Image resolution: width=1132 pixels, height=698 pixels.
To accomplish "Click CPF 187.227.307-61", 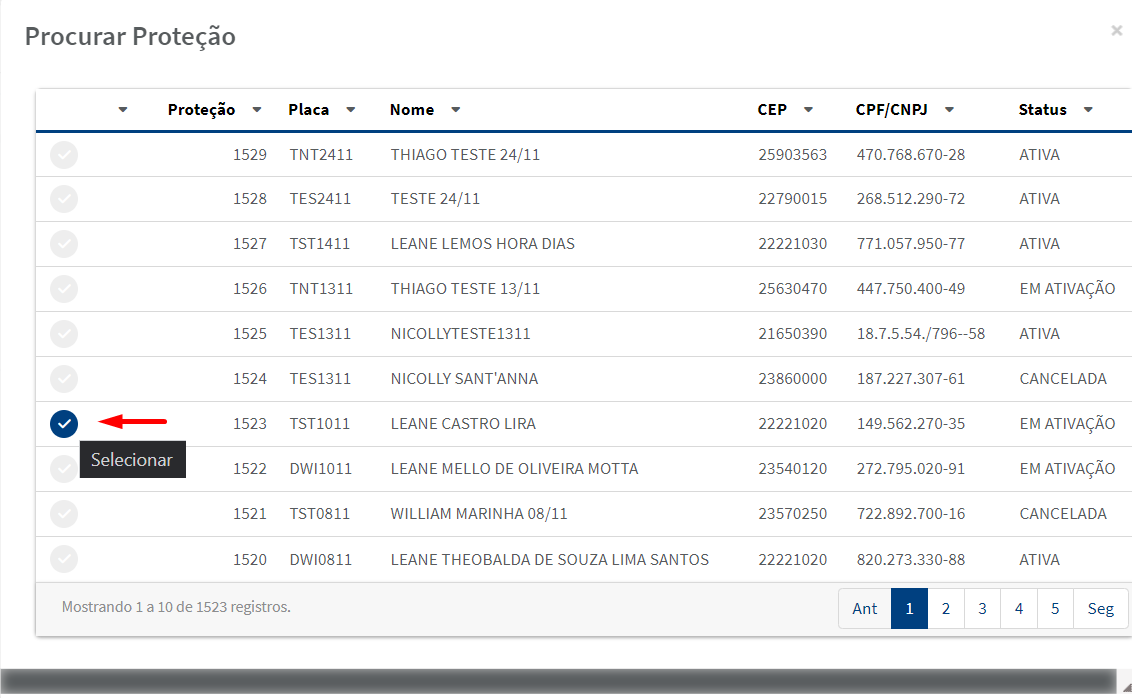I will pyautogui.click(x=910, y=379).
